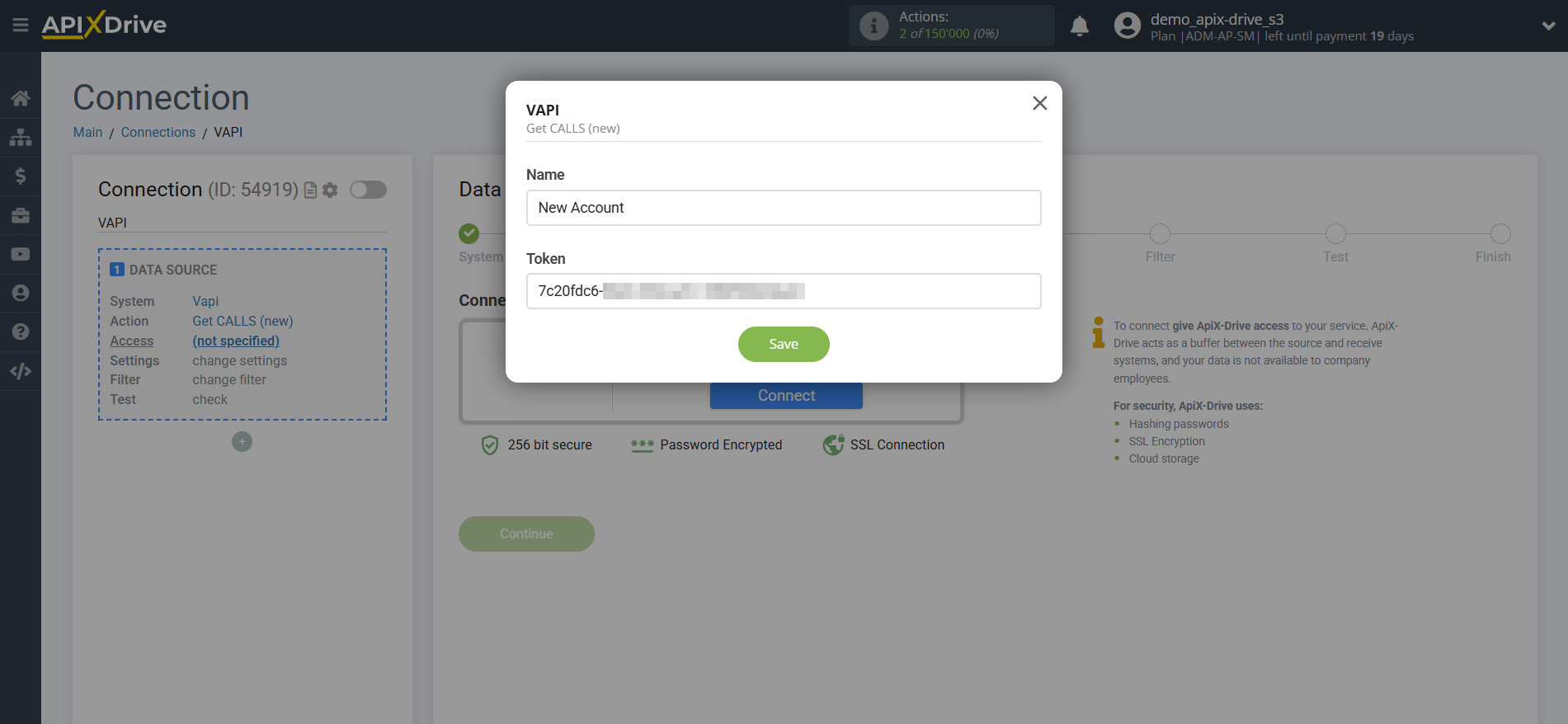Viewport: 1568px width, 724px height.
Task: Click the Continue button
Action: [526, 534]
